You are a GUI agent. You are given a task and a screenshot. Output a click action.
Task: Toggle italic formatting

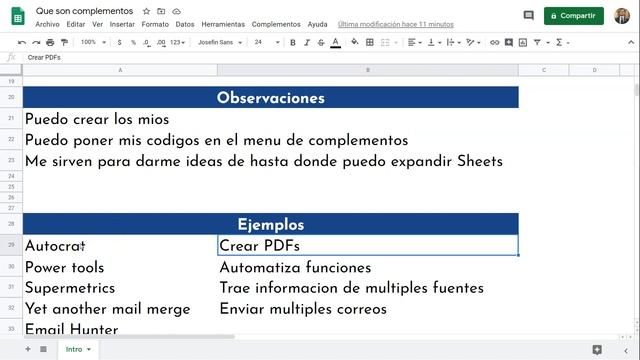click(307, 42)
